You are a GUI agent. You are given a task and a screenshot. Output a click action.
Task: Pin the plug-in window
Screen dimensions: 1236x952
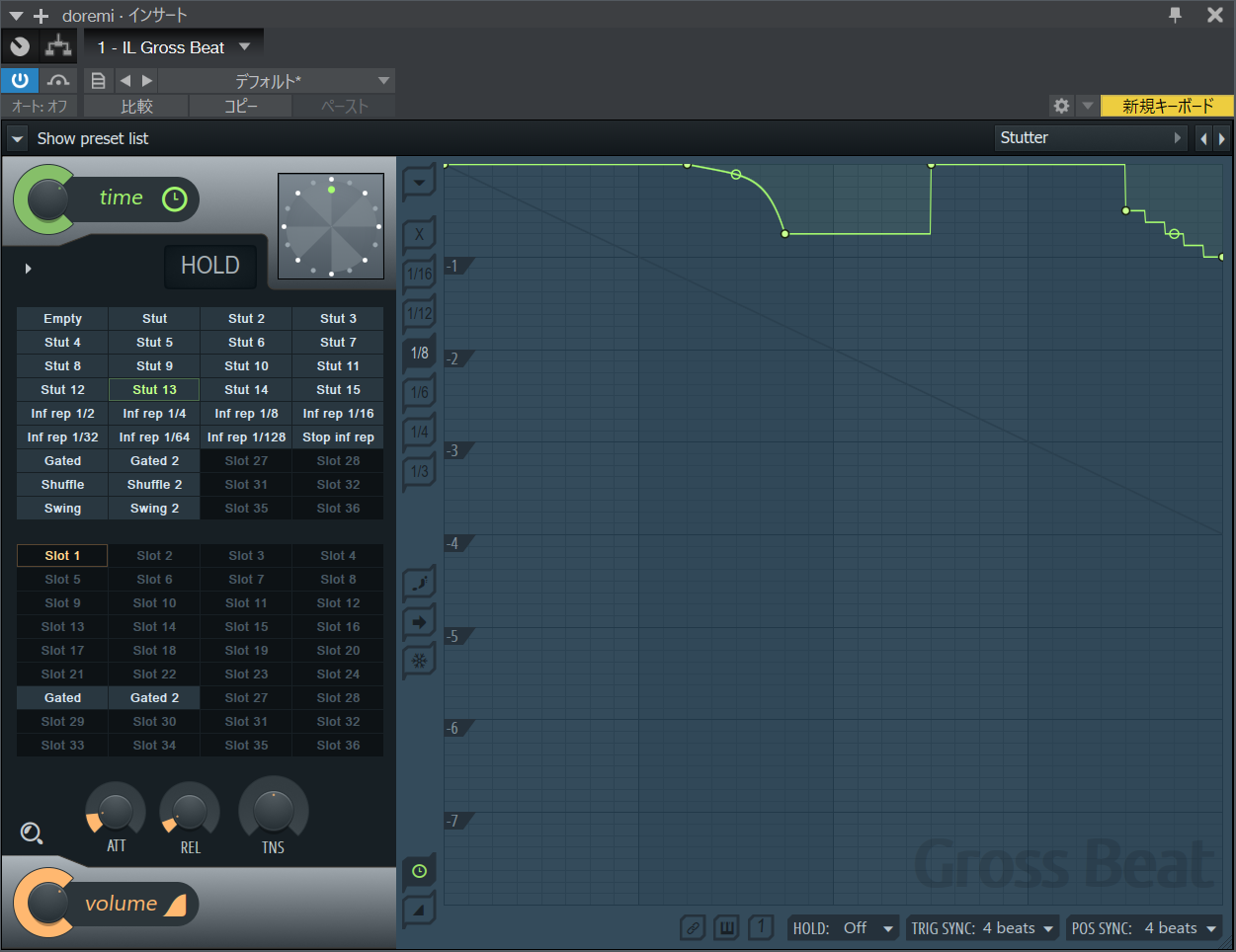point(1175,15)
